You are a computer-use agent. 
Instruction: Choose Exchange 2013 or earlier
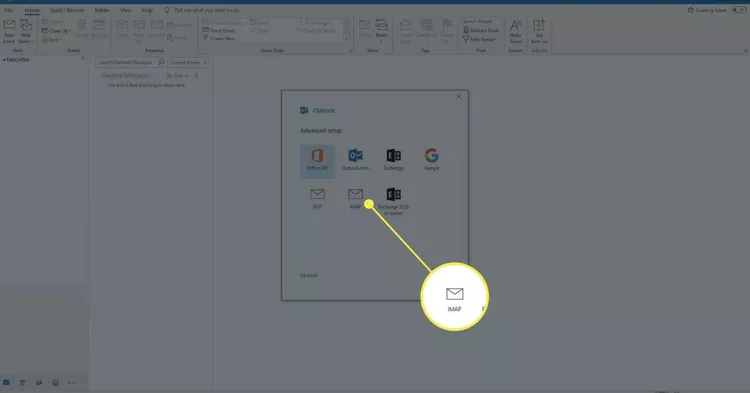pos(394,201)
